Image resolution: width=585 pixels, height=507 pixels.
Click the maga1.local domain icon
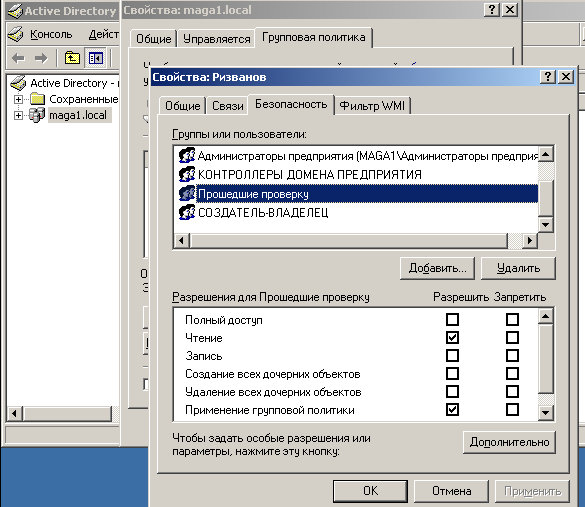pyautogui.click(x=37, y=115)
